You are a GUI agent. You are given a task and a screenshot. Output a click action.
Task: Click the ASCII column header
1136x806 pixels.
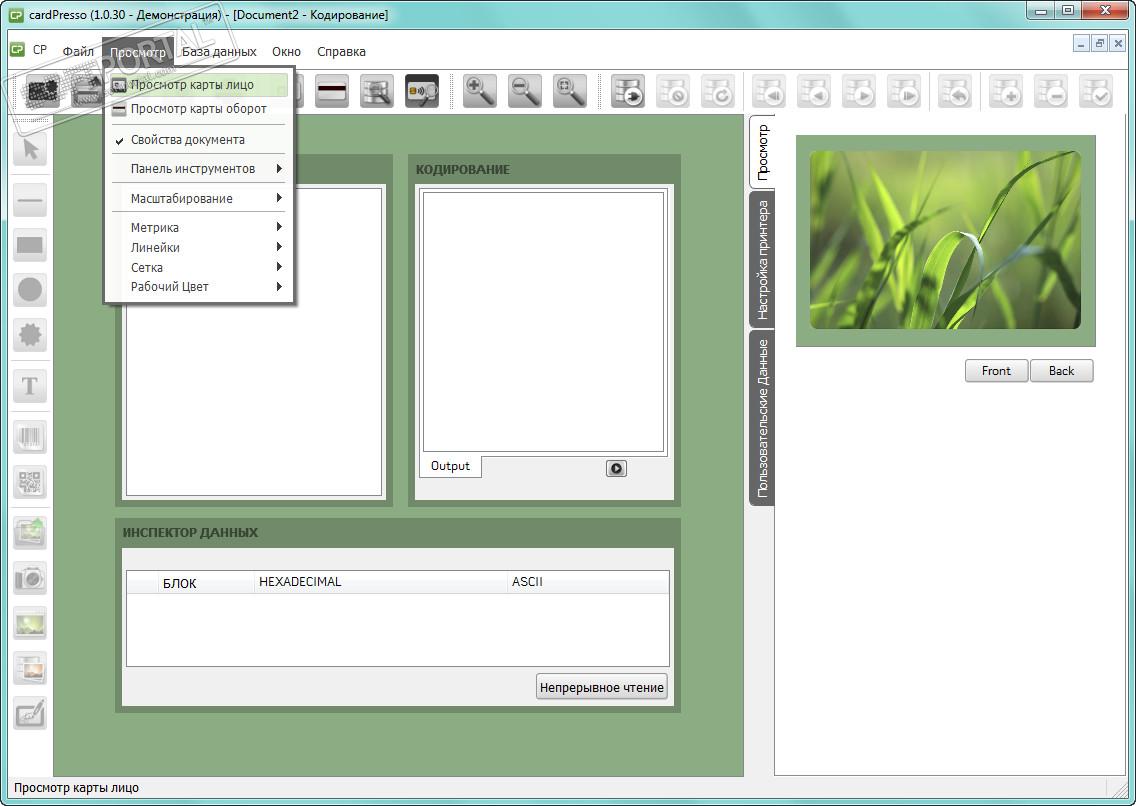[x=588, y=582]
